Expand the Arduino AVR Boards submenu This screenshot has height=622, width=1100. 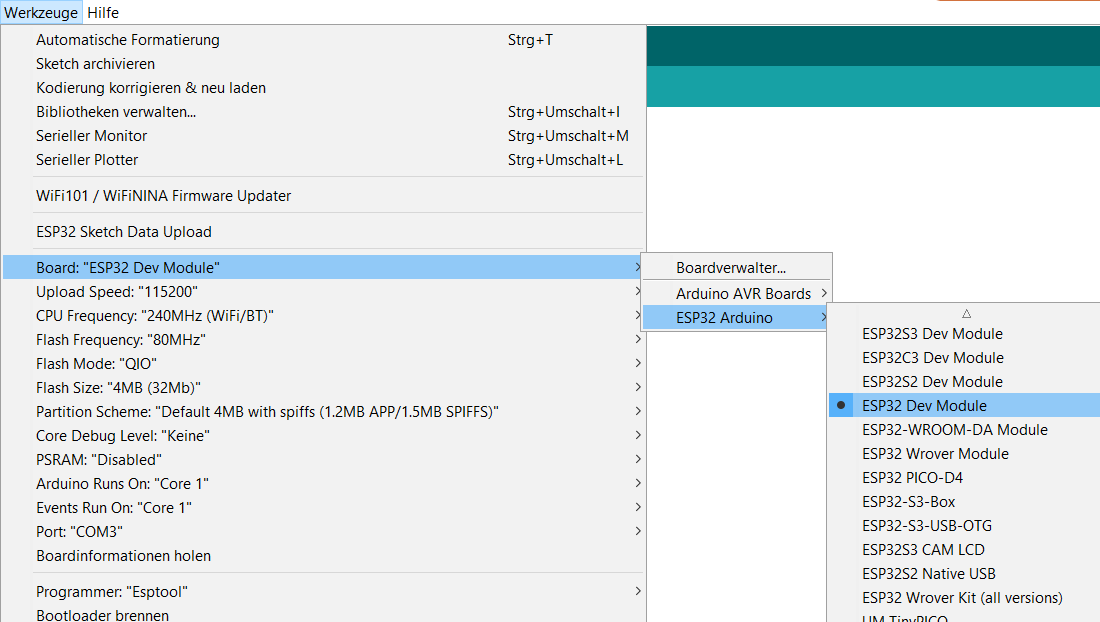(743, 294)
